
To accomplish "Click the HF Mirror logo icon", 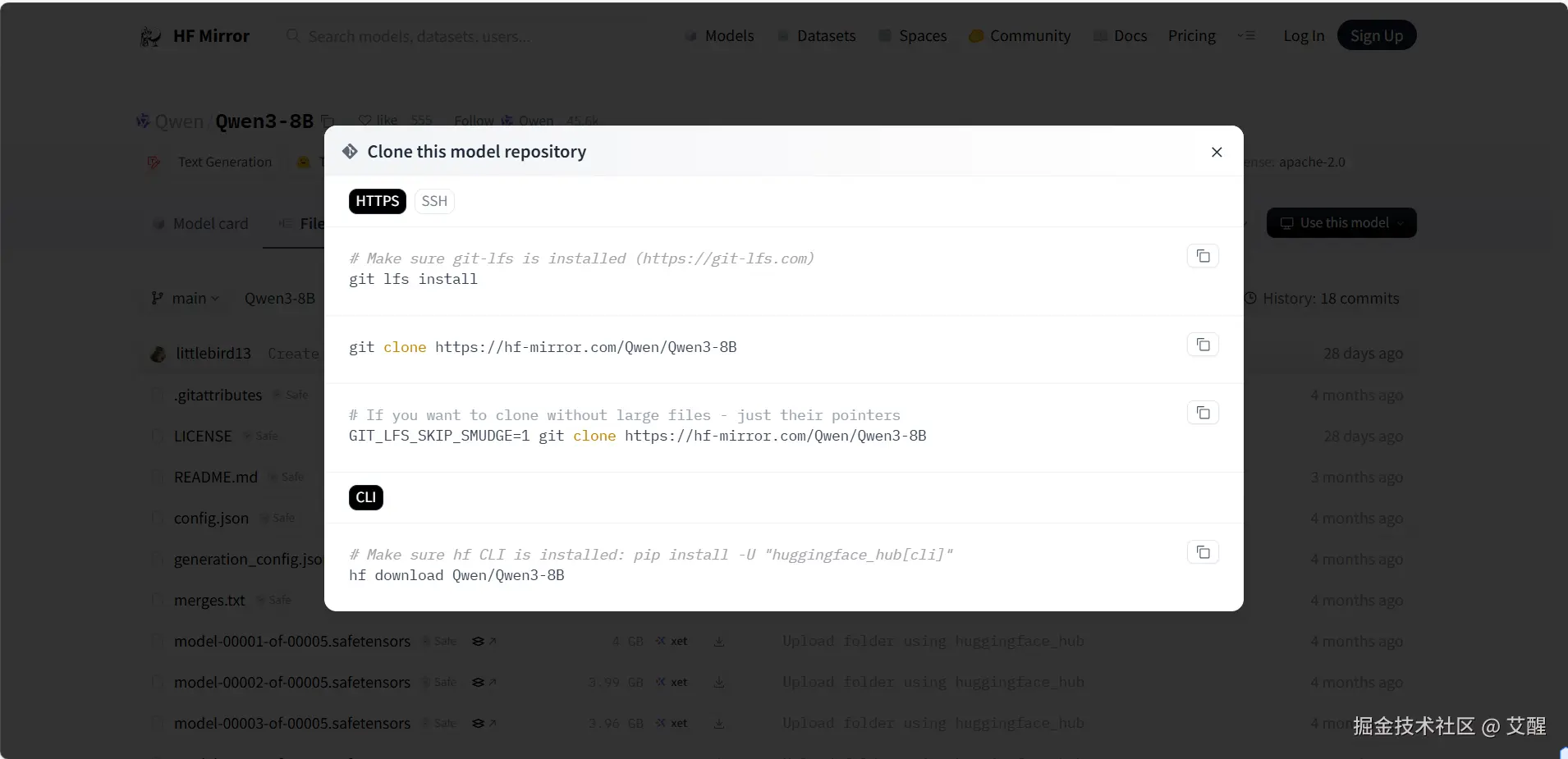I will 150,36.
